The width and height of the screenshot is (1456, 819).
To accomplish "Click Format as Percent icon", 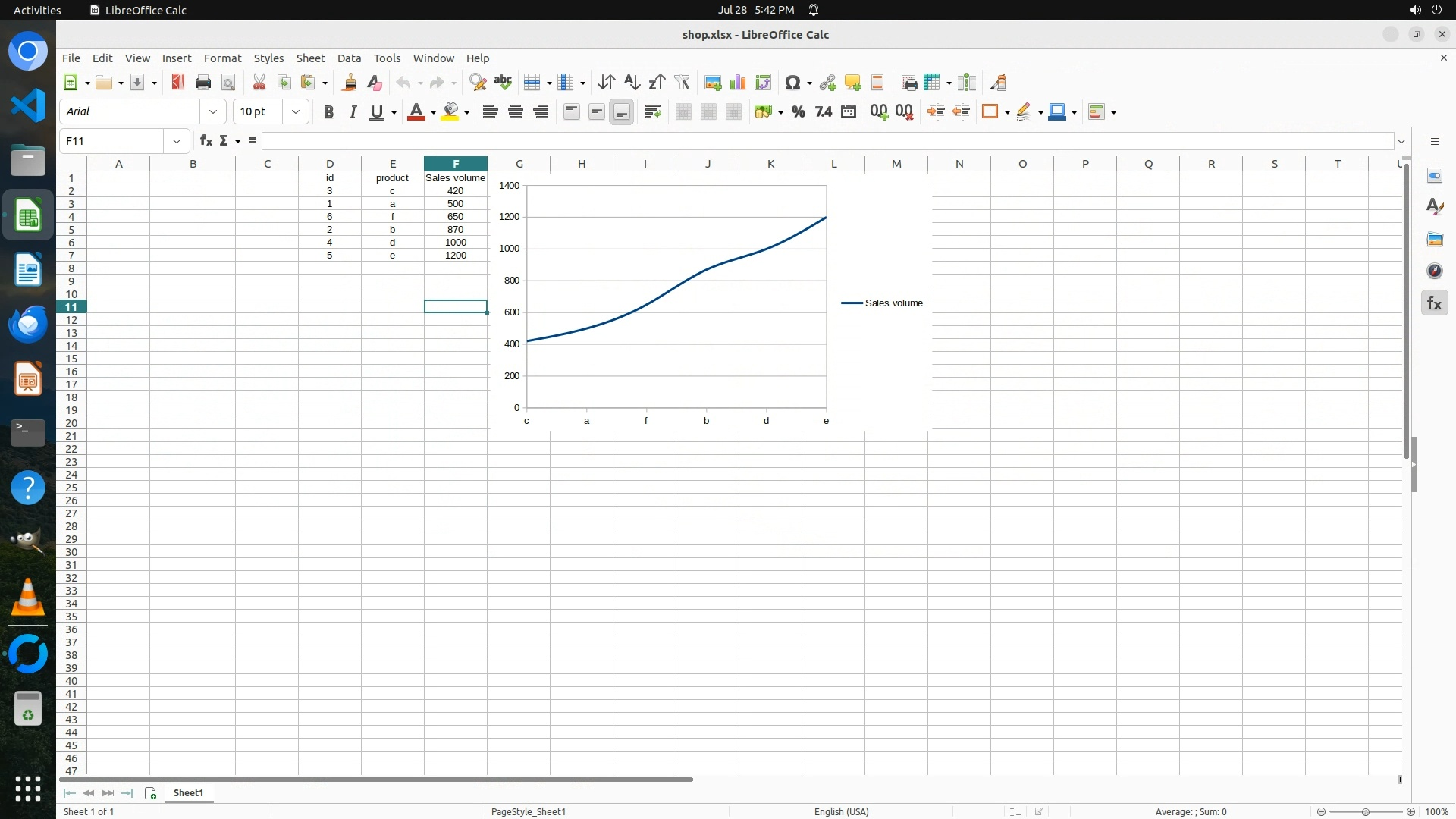I will click(x=798, y=112).
